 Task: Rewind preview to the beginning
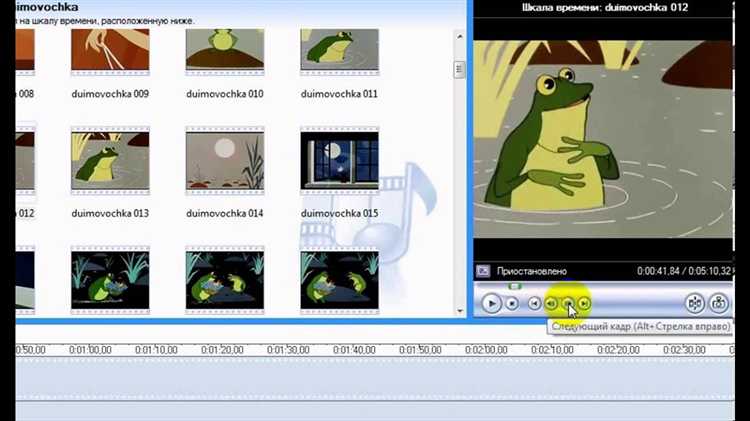pos(534,303)
